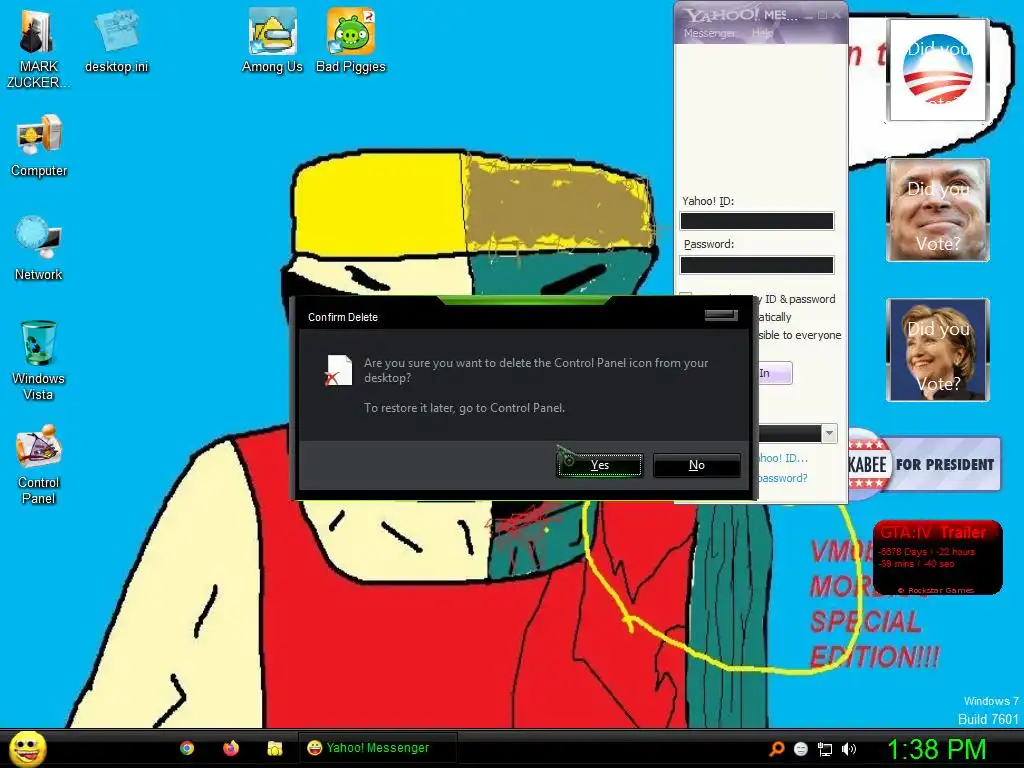This screenshot has width=1024, height=768.
Task: Open the Yahoo Messenger dropdown arrow
Action: [x=829, y=433]
